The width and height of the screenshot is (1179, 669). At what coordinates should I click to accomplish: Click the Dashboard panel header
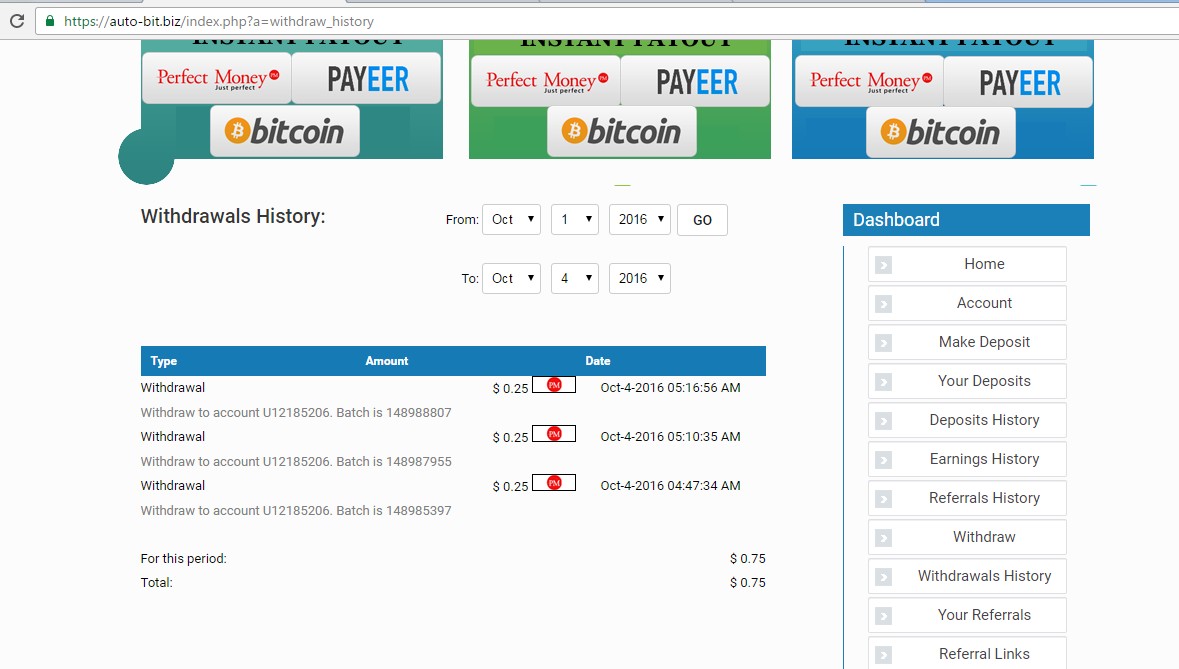[x=966, y=219]
